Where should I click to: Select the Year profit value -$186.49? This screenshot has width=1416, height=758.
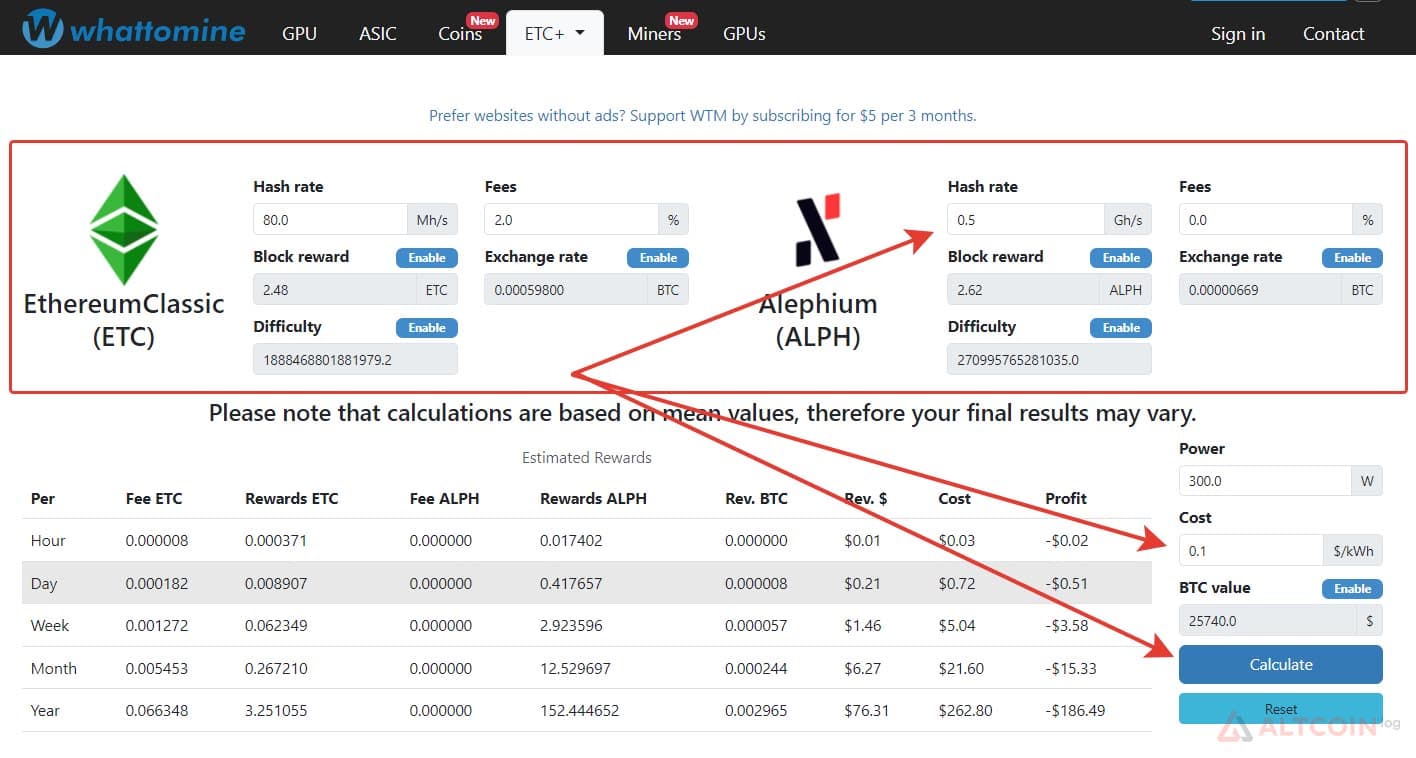tap(1075, 711)
